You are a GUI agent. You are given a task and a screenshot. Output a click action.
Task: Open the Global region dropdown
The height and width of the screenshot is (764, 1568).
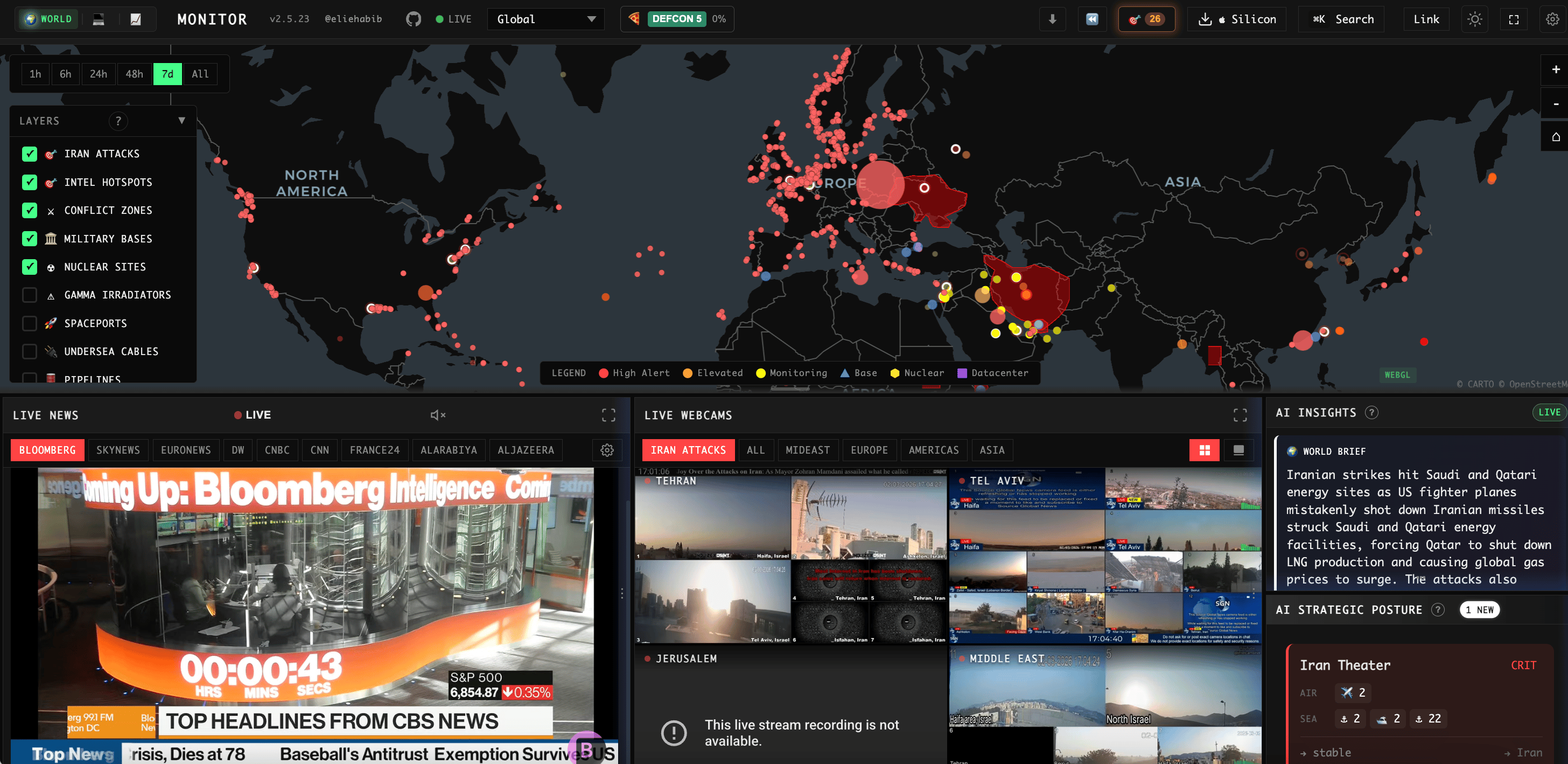545,19
